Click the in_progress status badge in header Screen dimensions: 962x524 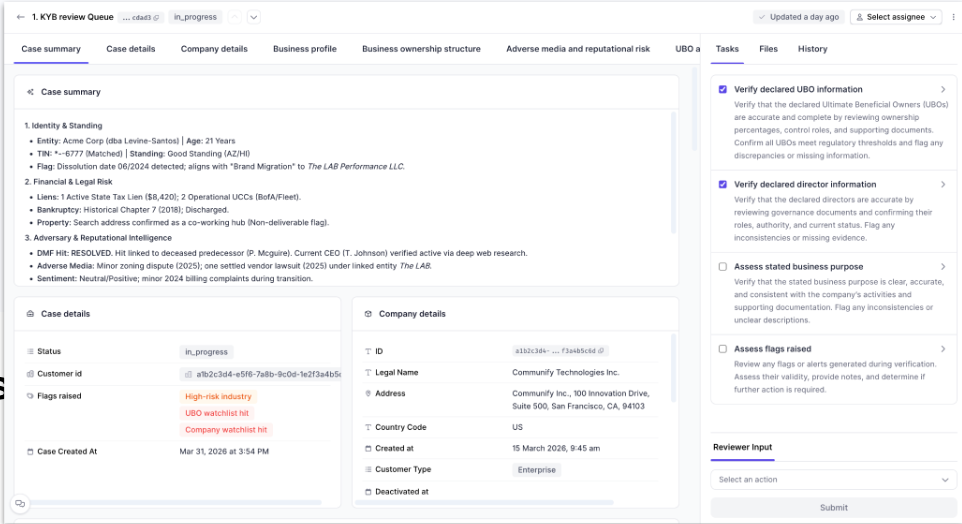(x=195, y=17)
